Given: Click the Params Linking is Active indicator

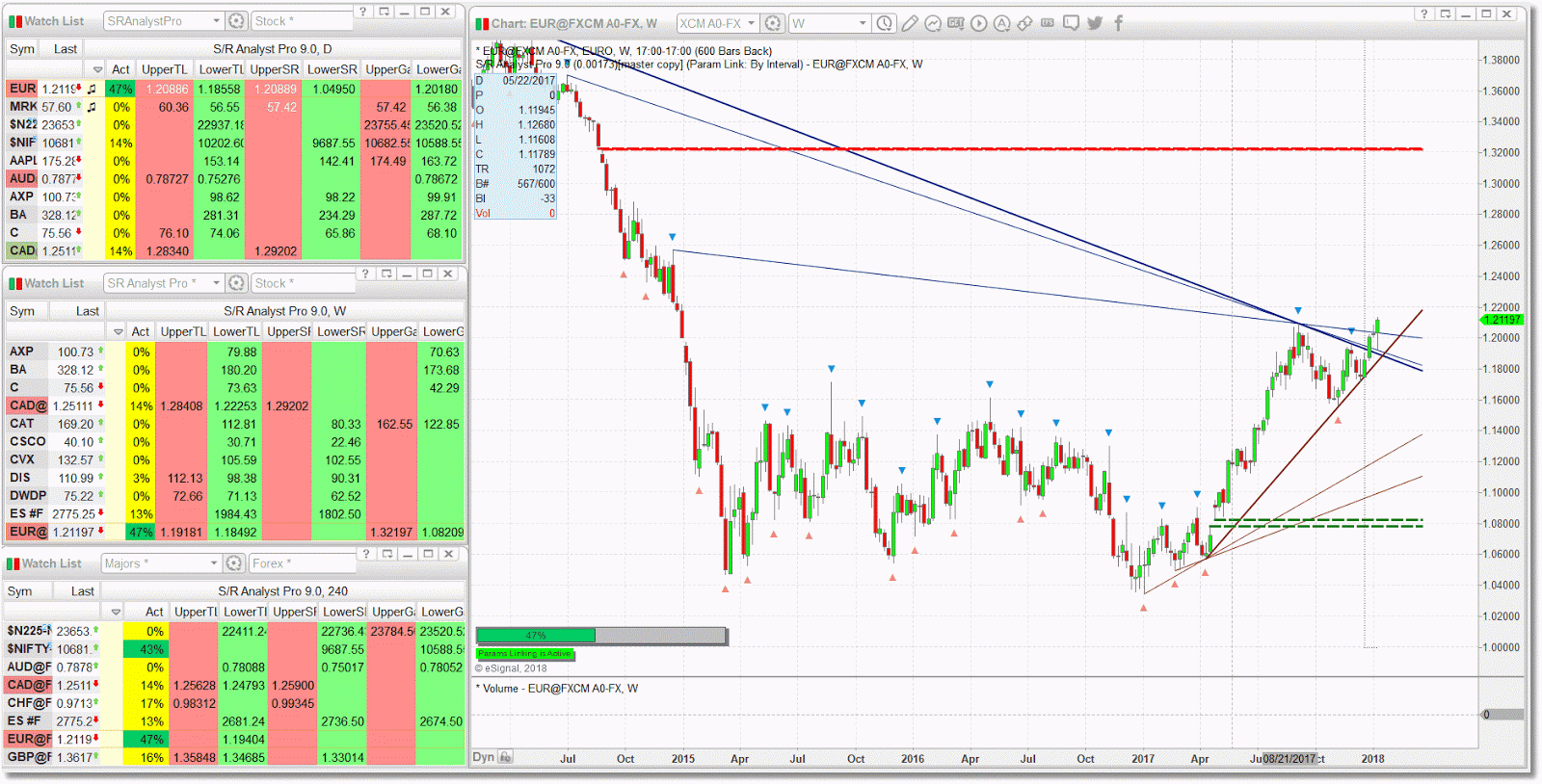Looking at the screenshot, I should [524, 654].
